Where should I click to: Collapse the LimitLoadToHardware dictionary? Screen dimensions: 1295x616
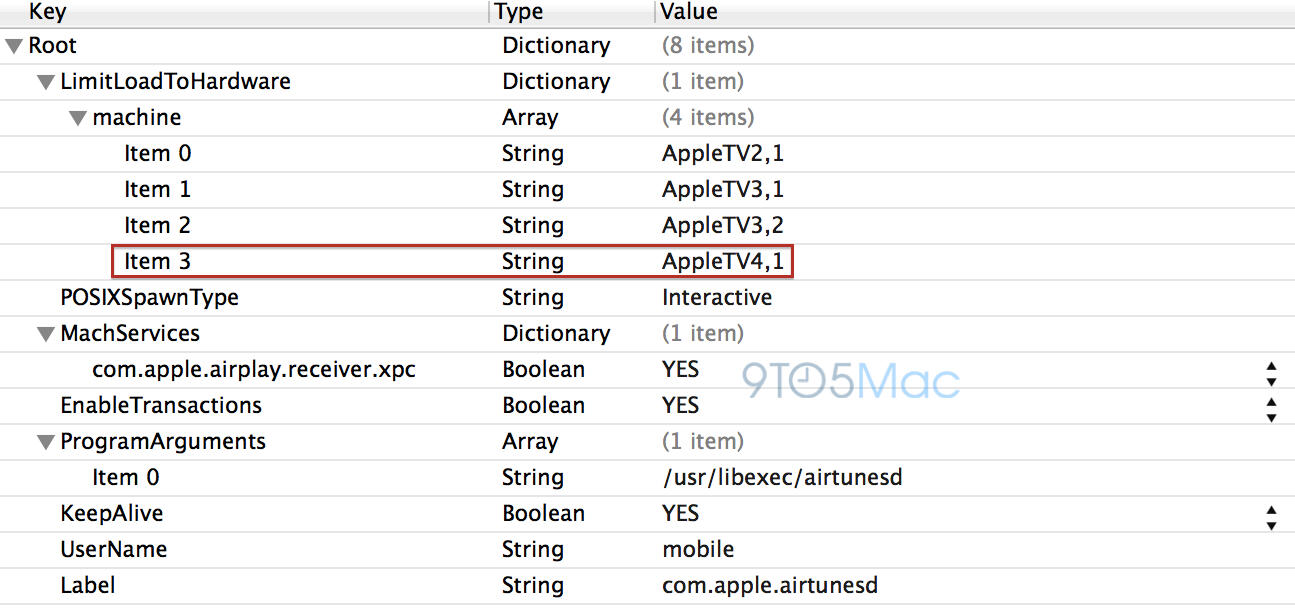pos(46,82)
